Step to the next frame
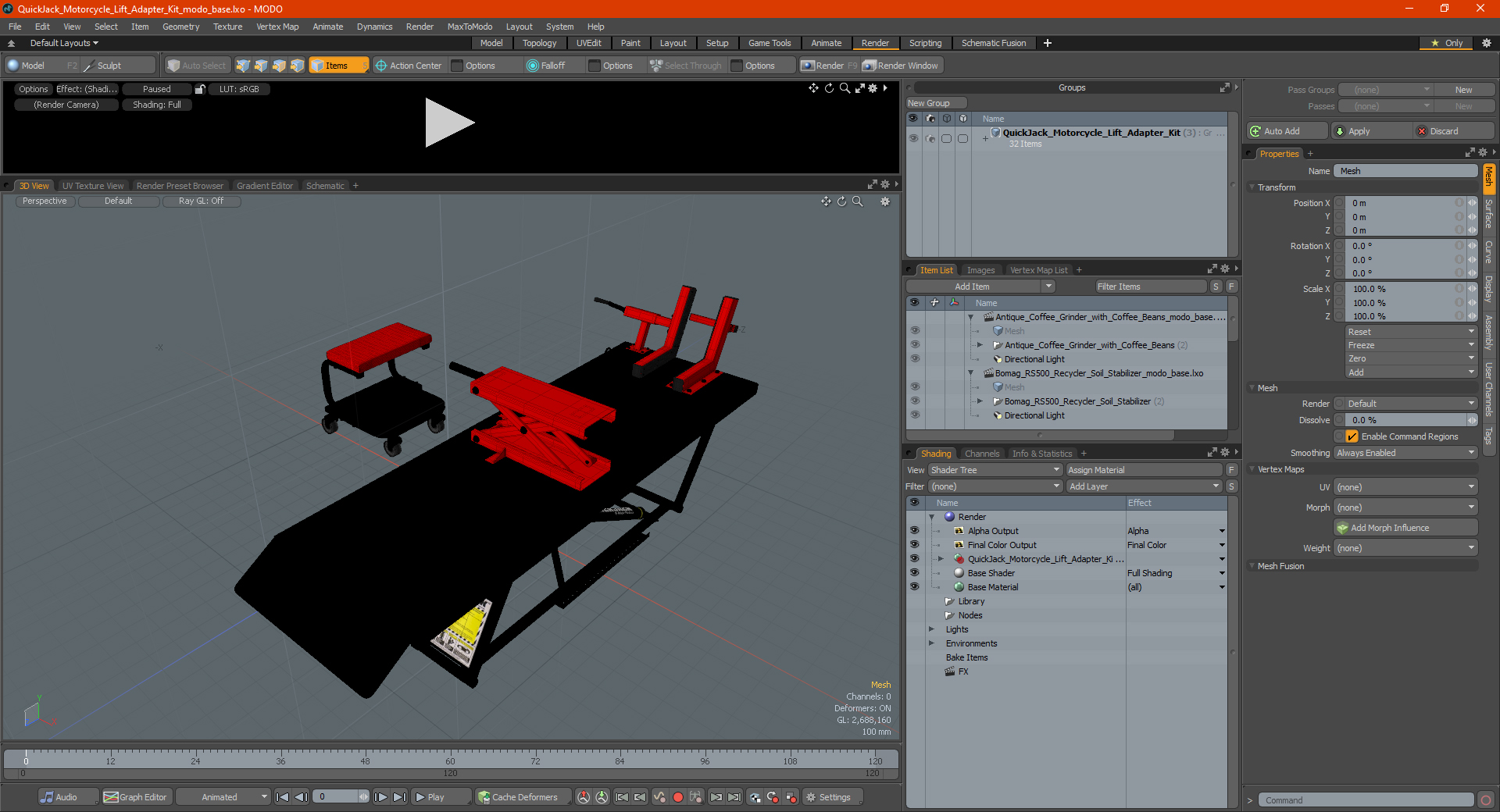Viewport: 1500px width, 812px height. pos(380,797)
